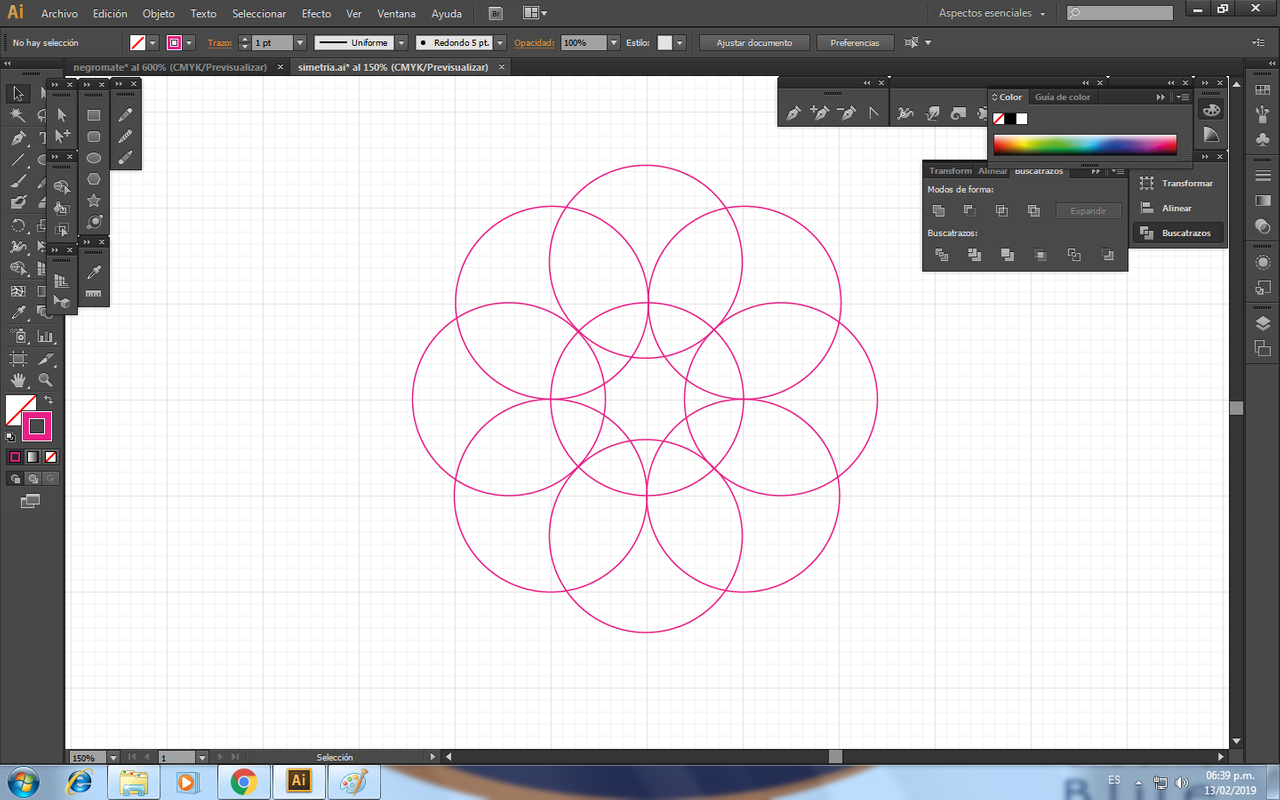Select the Hand tool
This screenshot has width=1280, height=800.
coord(18,380)
